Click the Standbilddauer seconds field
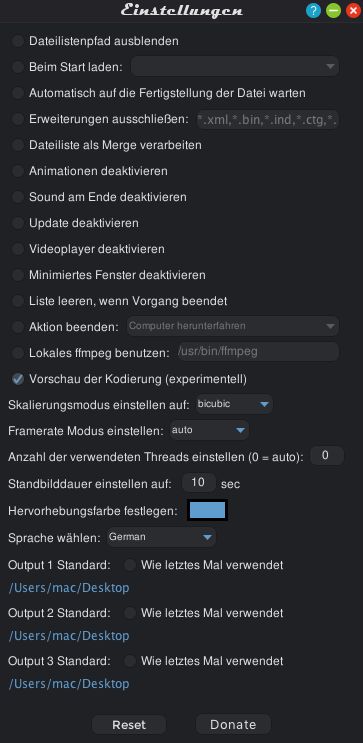Image resolution: width=363 pixels, height=743 pixels. [x=199, y=483]
